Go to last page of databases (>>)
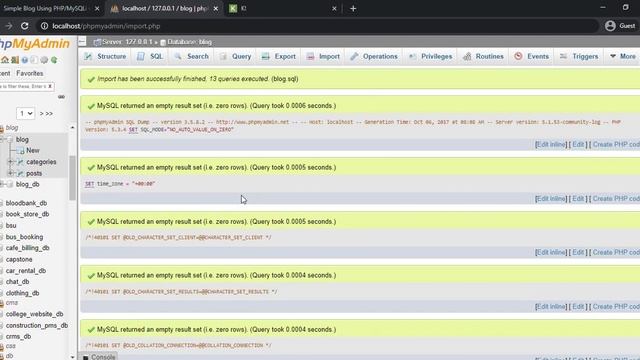This screenshot has width=640, height=360. [49, 113]
